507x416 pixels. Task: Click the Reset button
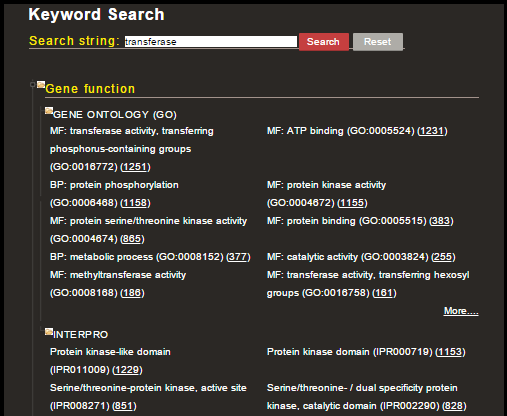378,42
